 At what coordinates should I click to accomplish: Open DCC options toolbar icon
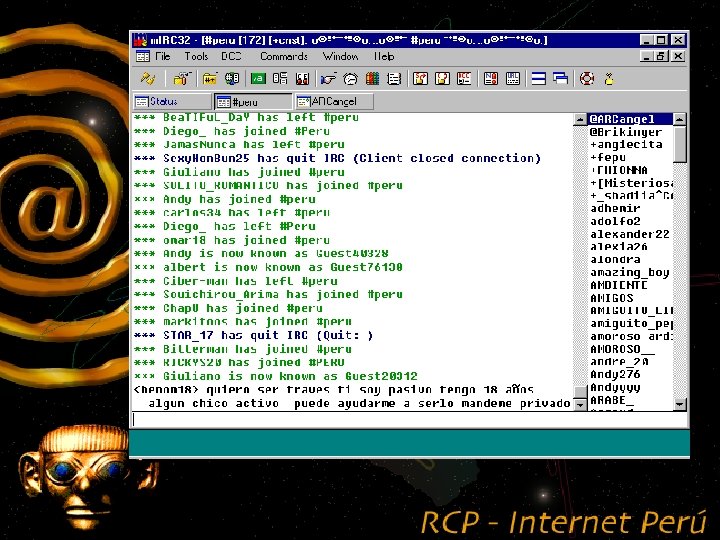[464, 79]
